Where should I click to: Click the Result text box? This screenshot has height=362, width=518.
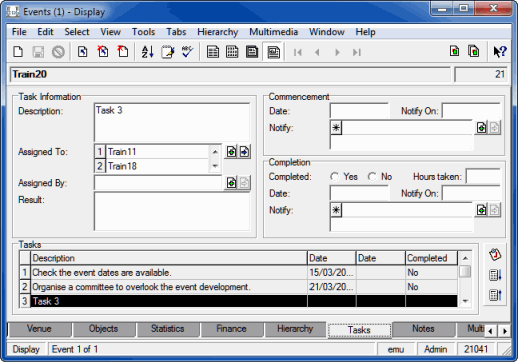pos(172,211)
